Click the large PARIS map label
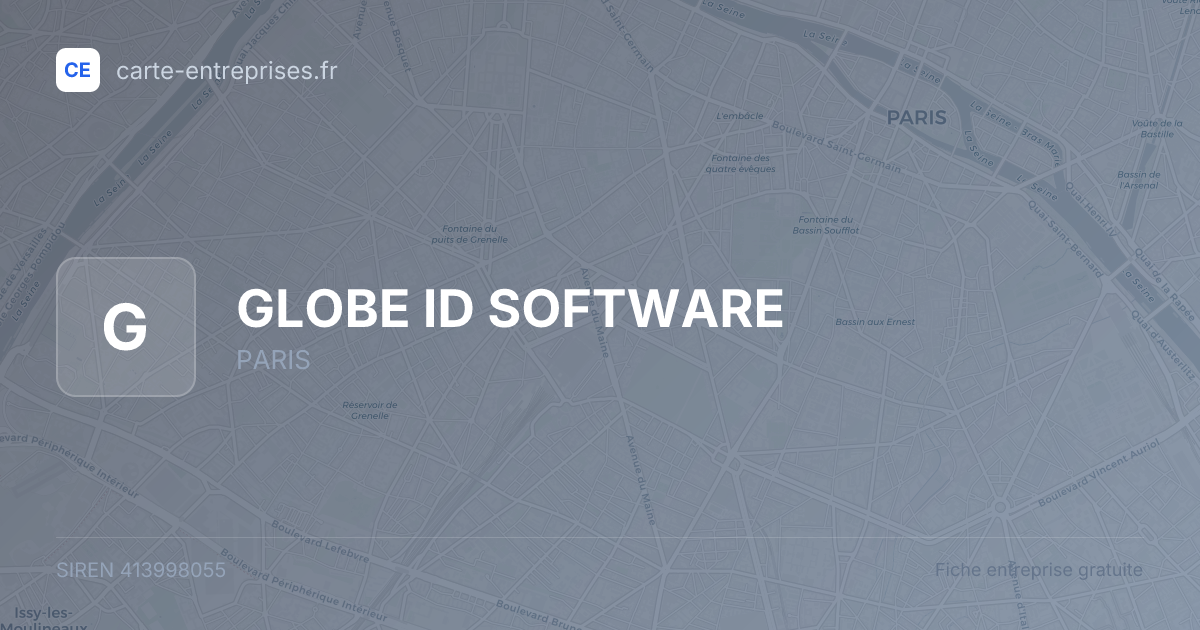Image resolution: width=1200 pixels, height=630 pixels. click(x=916, y=118)
